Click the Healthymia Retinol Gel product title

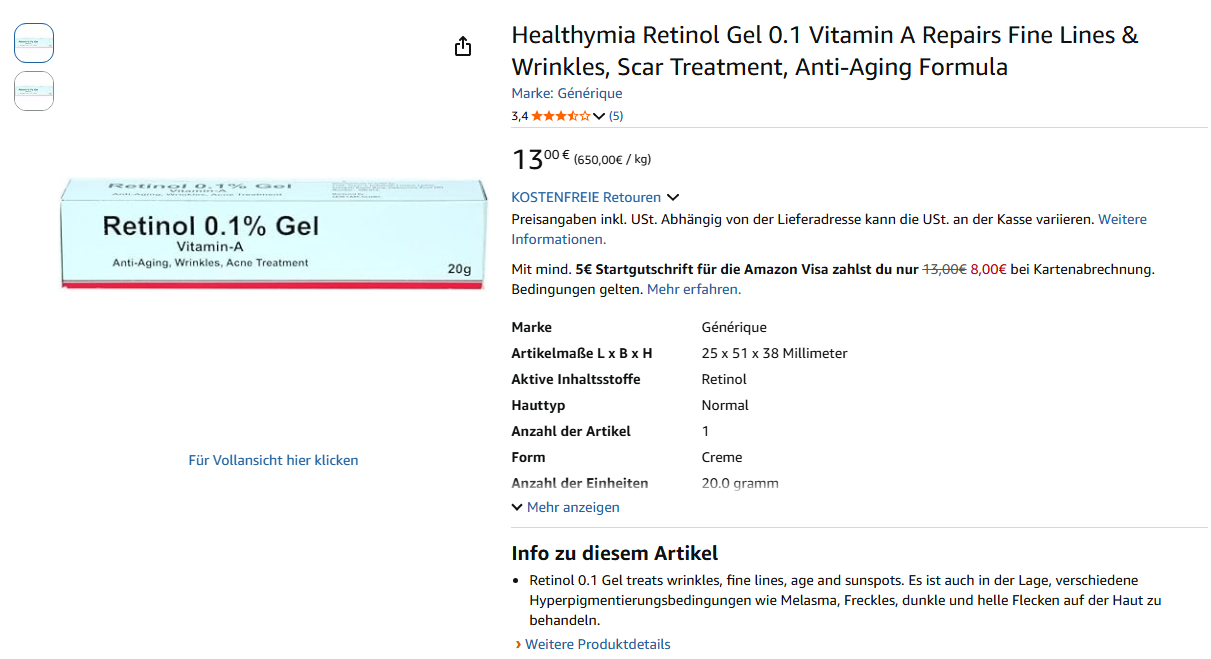click(x=824, y=51)
